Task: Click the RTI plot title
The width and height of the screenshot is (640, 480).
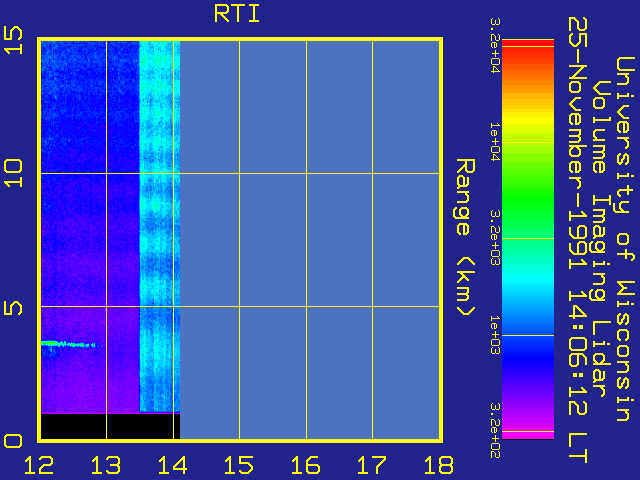Action: [x=237, y=14]
